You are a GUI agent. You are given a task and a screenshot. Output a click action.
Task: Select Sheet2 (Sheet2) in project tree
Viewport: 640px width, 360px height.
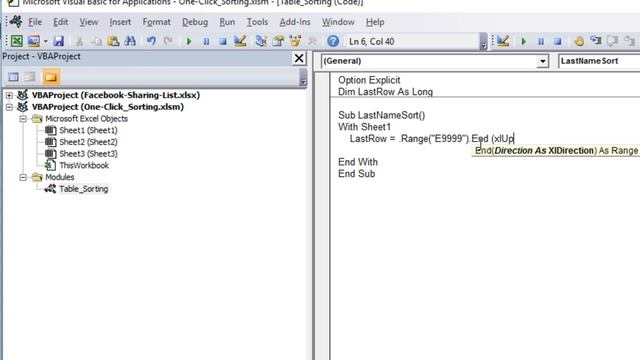88,142
